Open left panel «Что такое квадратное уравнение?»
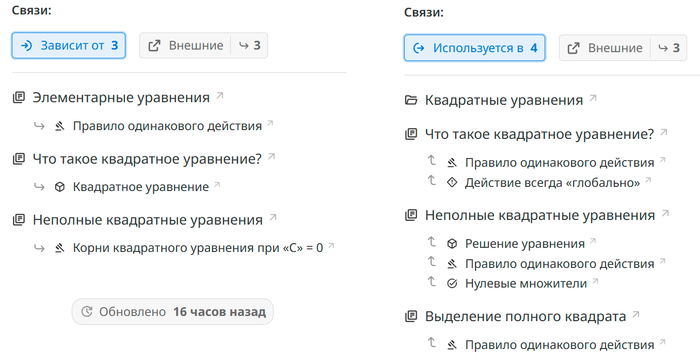Screen dimensions: 700x364 click(147, 159)
